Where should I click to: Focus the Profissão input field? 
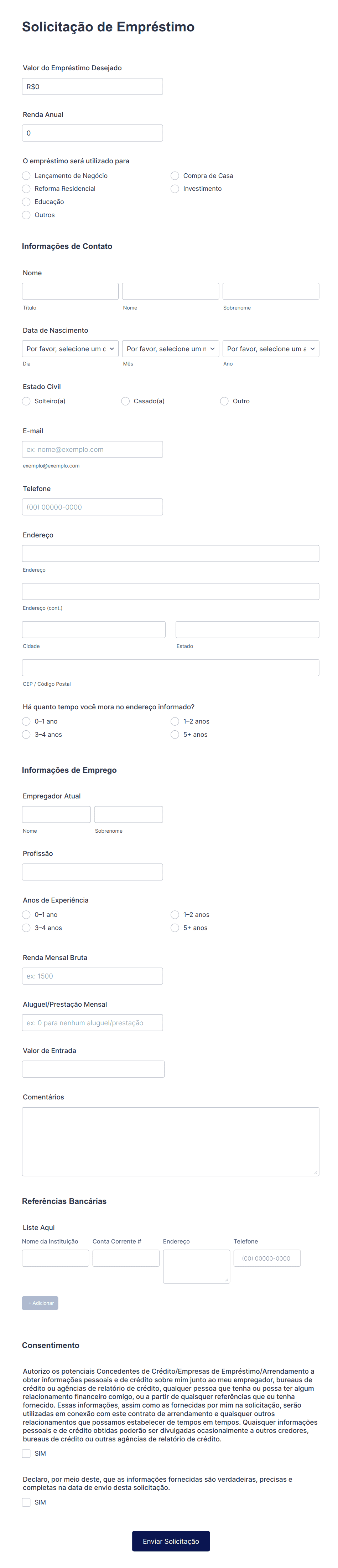pos(92,872)
